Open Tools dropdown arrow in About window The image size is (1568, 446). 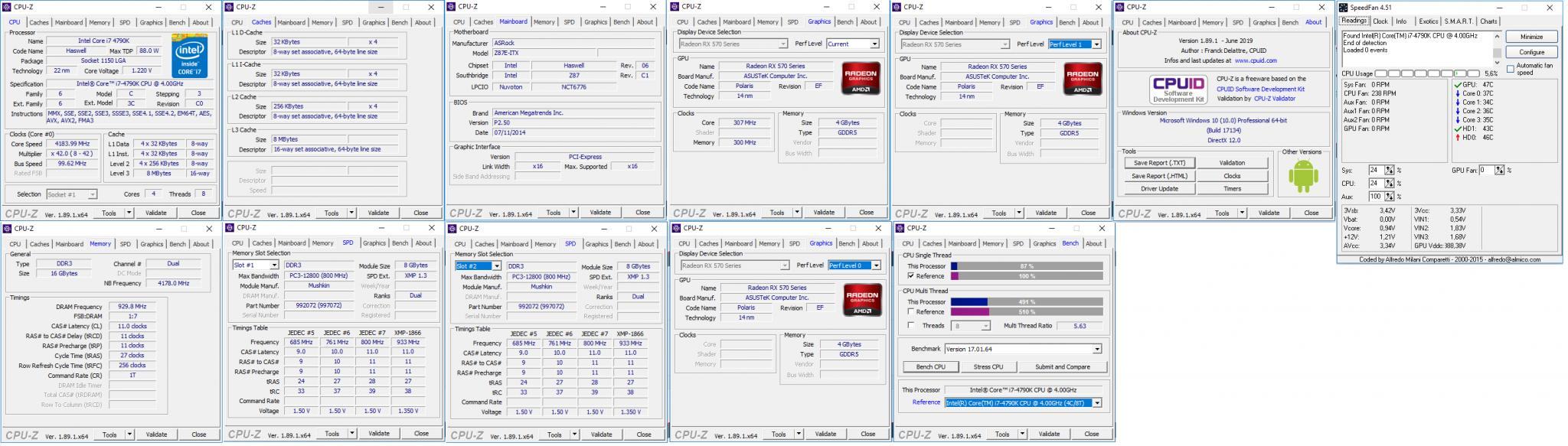point(1243,213)
